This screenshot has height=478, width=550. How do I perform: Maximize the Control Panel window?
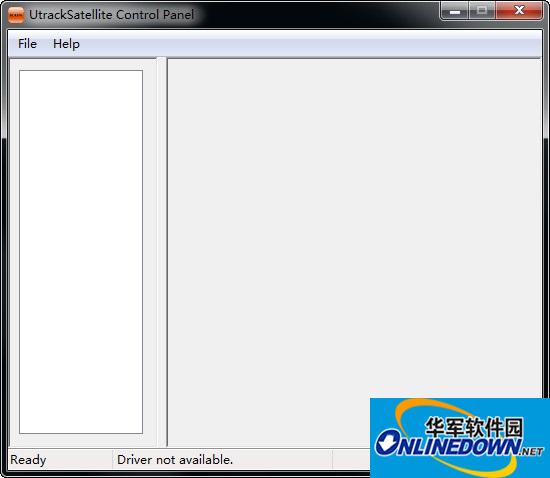tap(482, 11)
